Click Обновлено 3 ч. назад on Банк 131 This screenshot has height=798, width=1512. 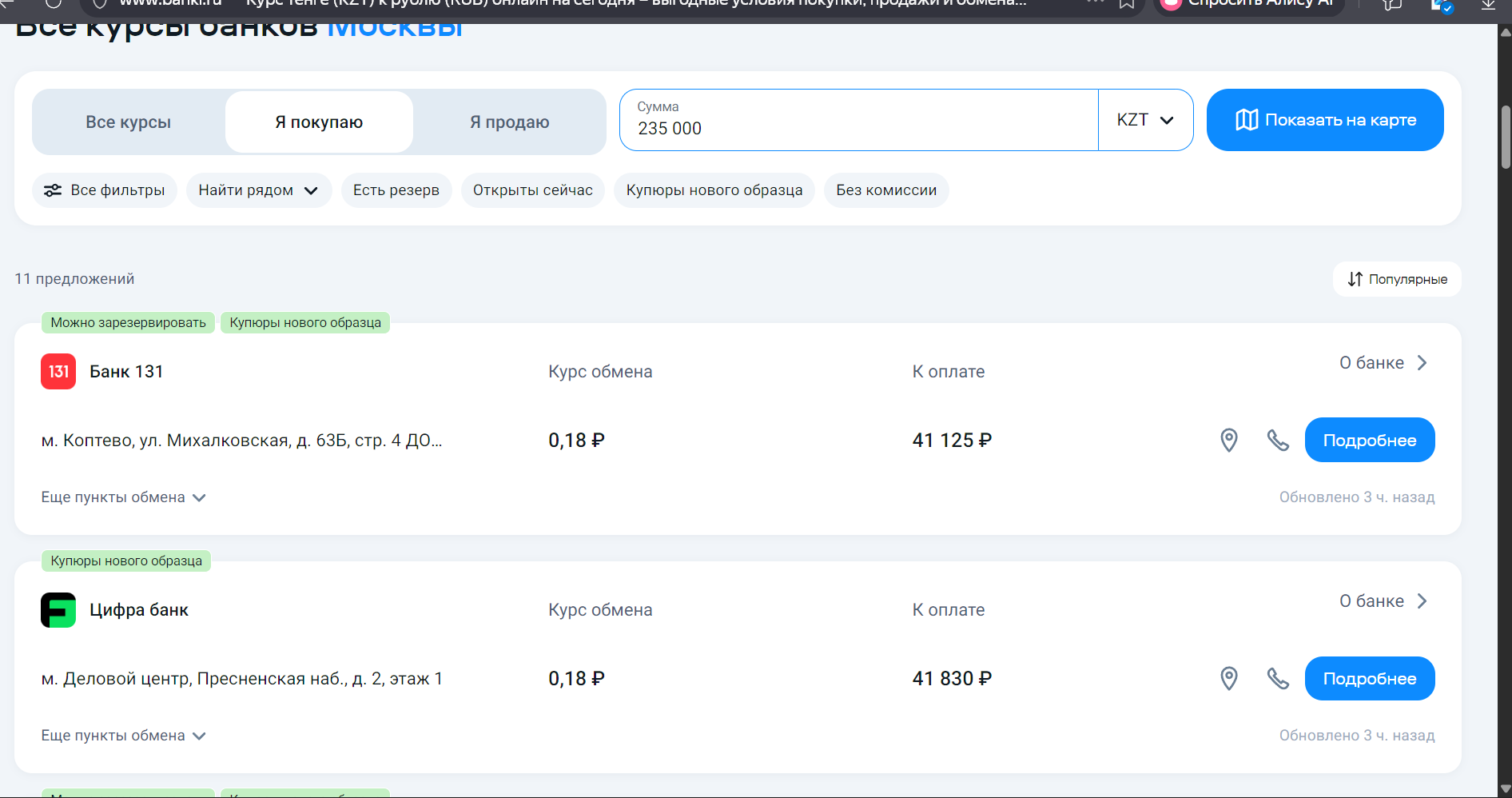pos(1357,497)
